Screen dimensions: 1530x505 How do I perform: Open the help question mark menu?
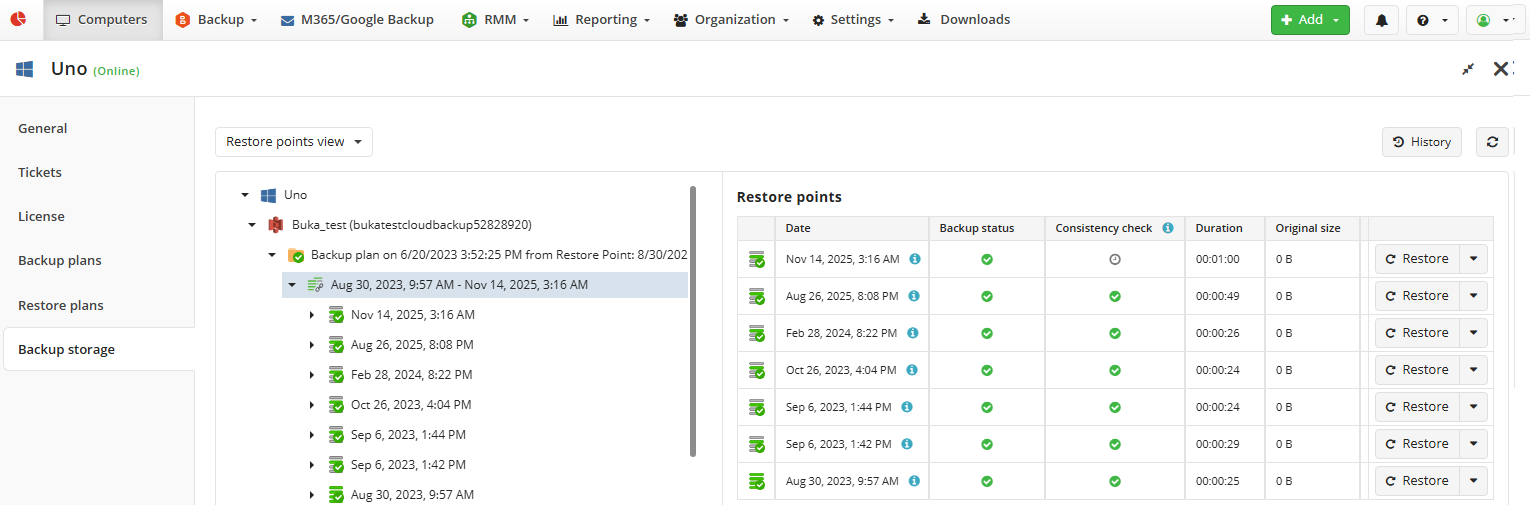[1431, 20]
